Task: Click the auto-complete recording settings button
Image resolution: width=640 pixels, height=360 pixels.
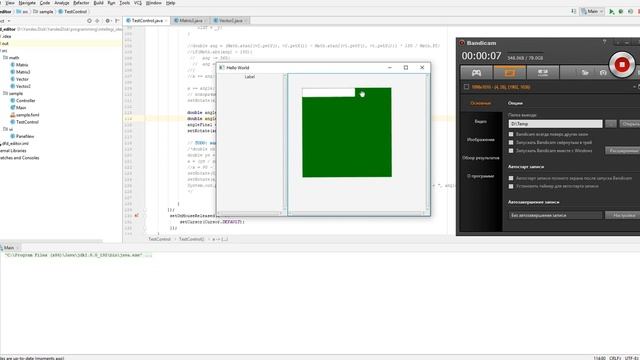Action: [x=623, y=215]
